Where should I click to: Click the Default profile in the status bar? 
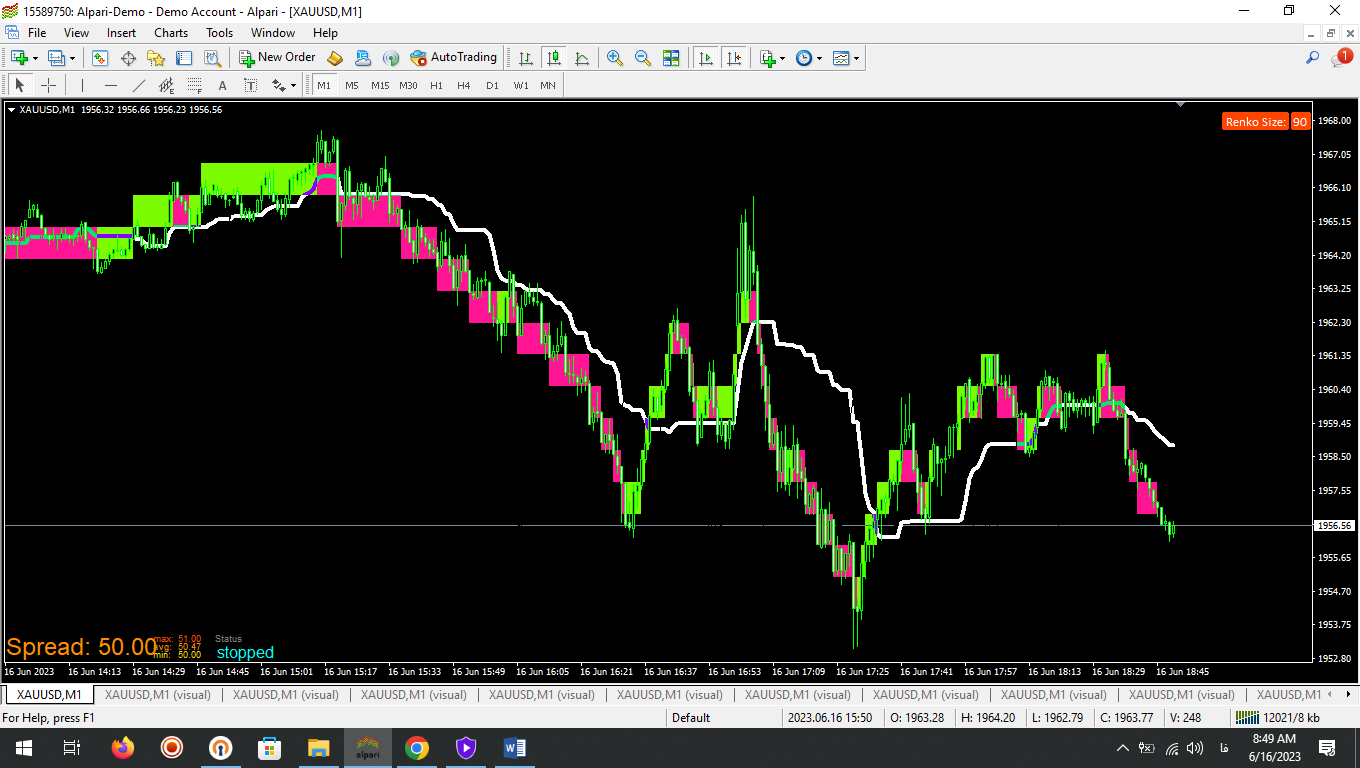point(691,717)
